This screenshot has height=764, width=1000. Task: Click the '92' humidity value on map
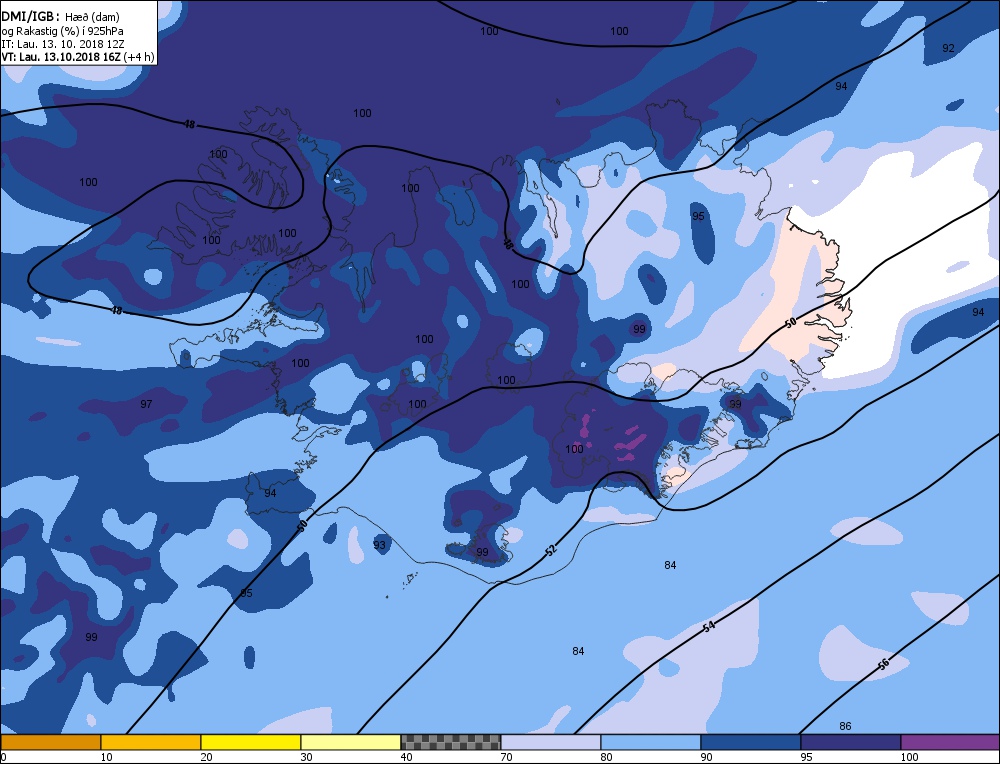(948, 48)
